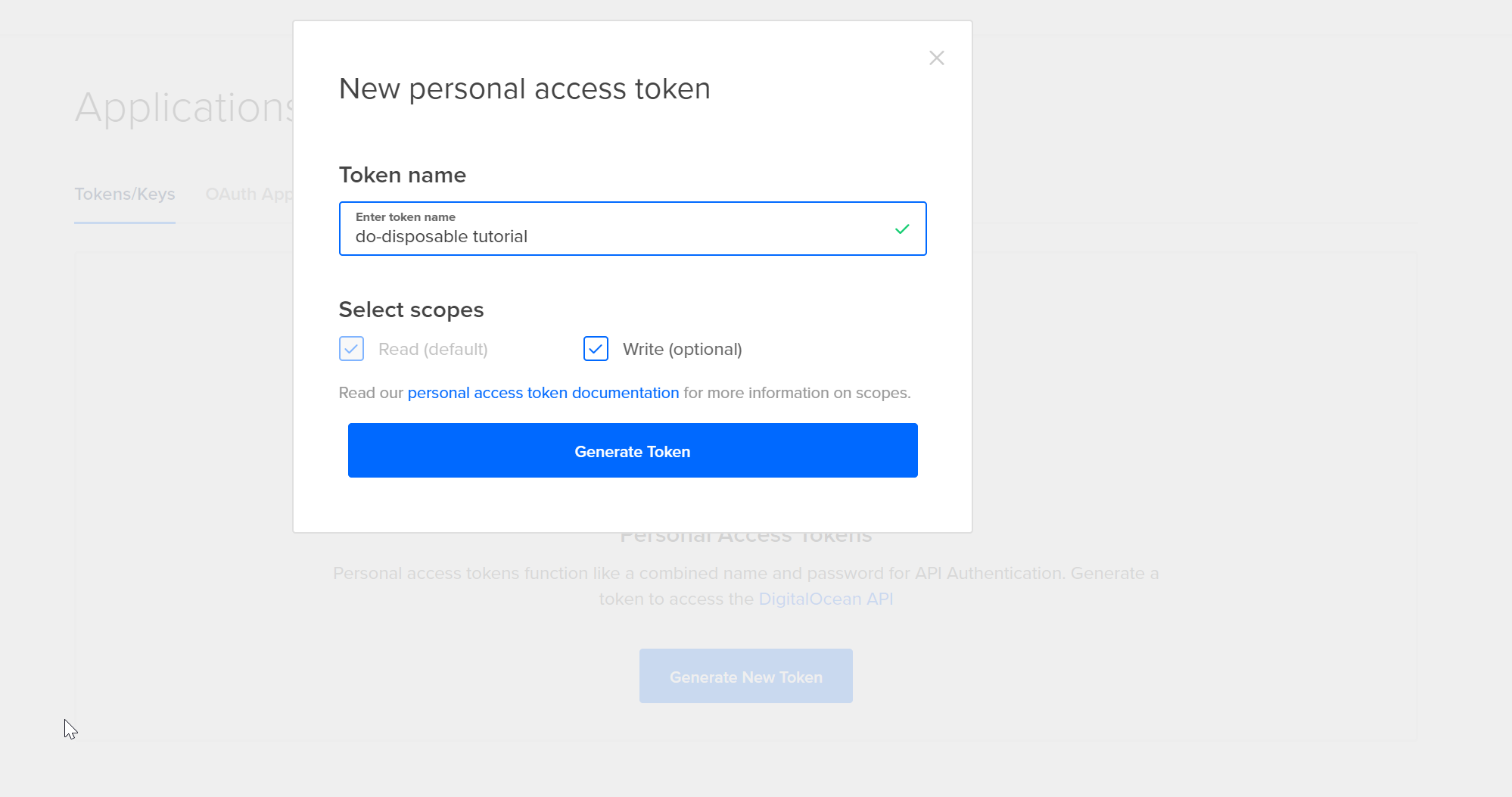Click the green validation checkmark icon
Image resolution: width=1512 pixels, height=797 pixels.
pyautogui.click(x=902, y=229)
